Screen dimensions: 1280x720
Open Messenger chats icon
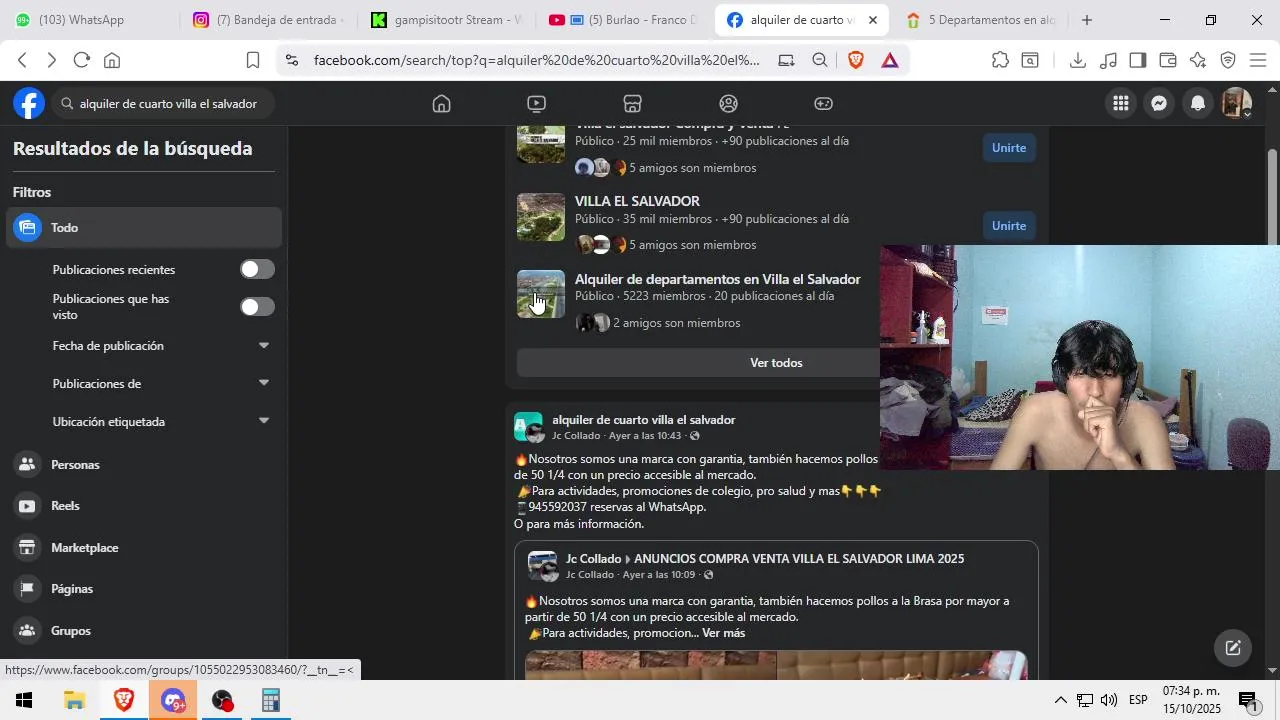[1159, 103]
